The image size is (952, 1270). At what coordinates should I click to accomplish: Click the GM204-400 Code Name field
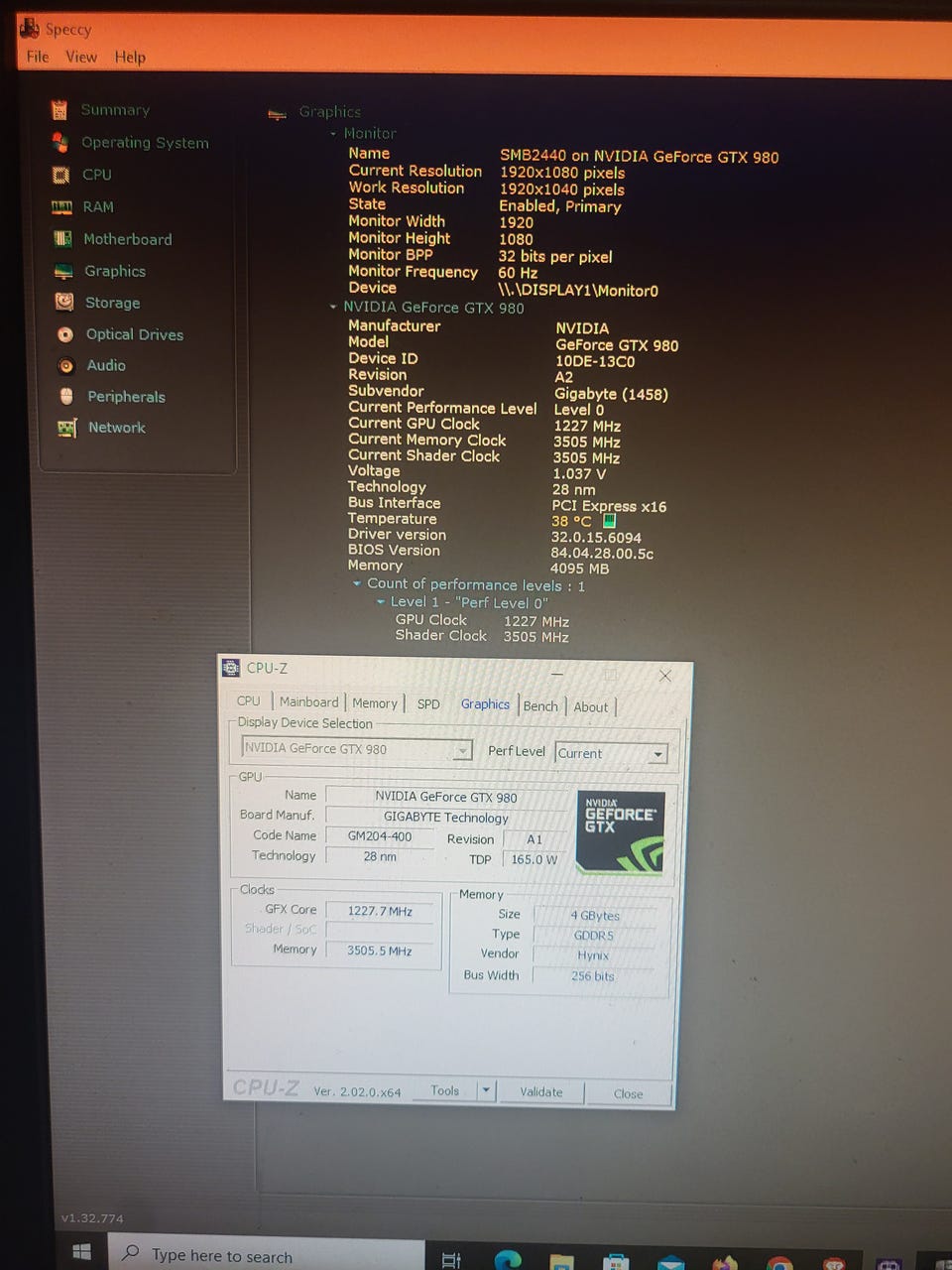click(380, 836)
